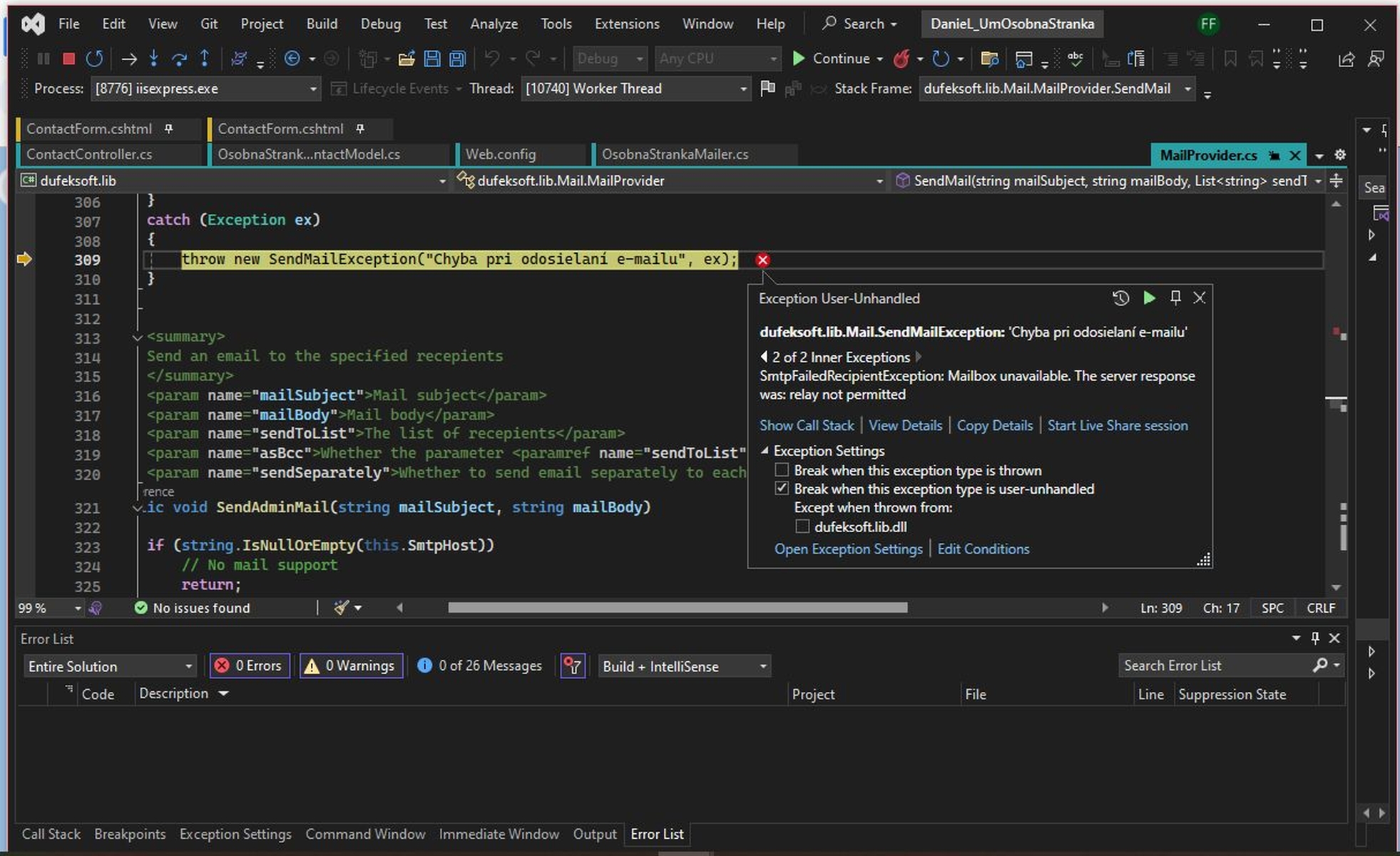Click Open Exception Settings link
Viewport: 1400px width, 856px height.
[848, 549]
